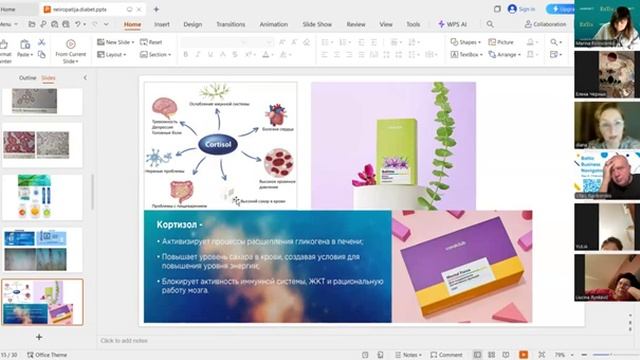Open file folder icon in quick toolbar

pyautogui.click(x=31, y=24)
